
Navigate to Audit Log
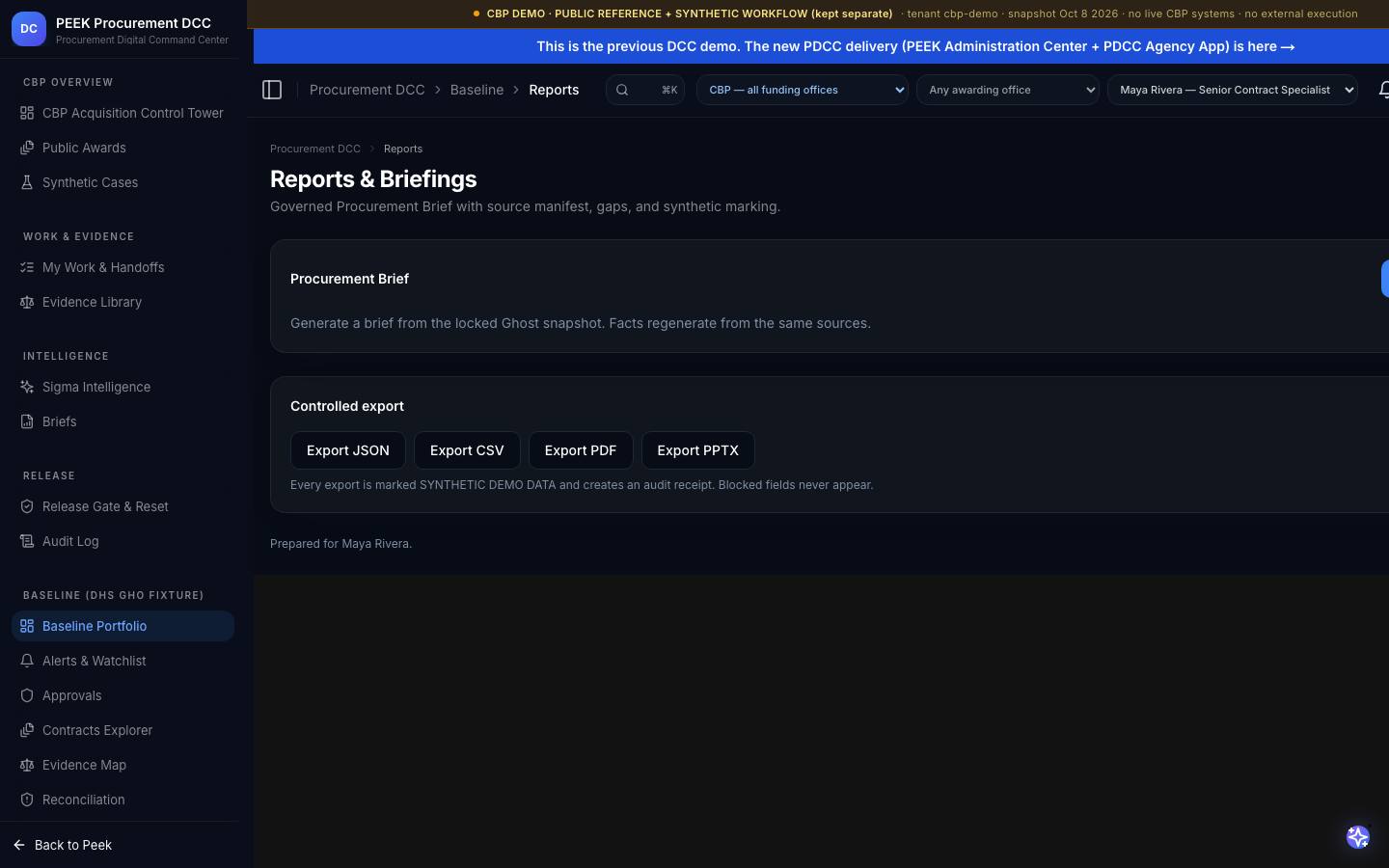(x=123, y=541)
